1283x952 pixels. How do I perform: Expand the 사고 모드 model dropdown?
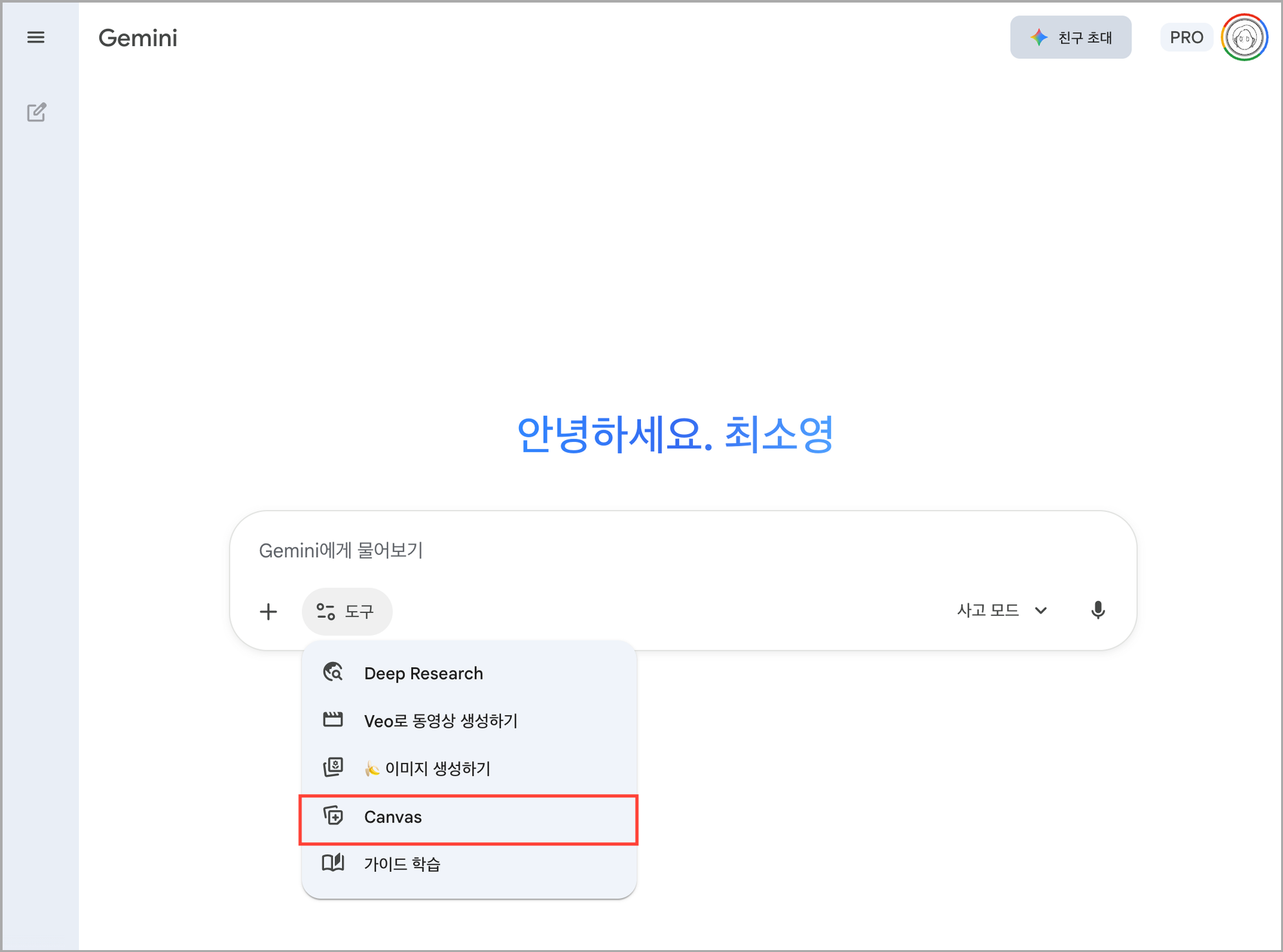pyautogui.click(x=1002, y=610)
